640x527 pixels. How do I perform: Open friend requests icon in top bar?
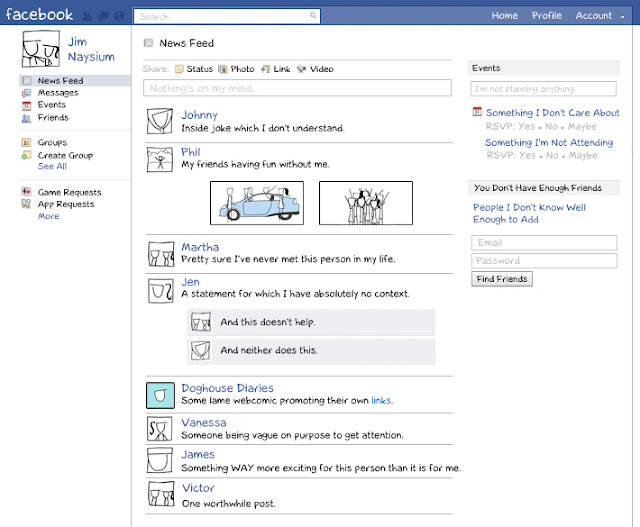tap(87, 16)
